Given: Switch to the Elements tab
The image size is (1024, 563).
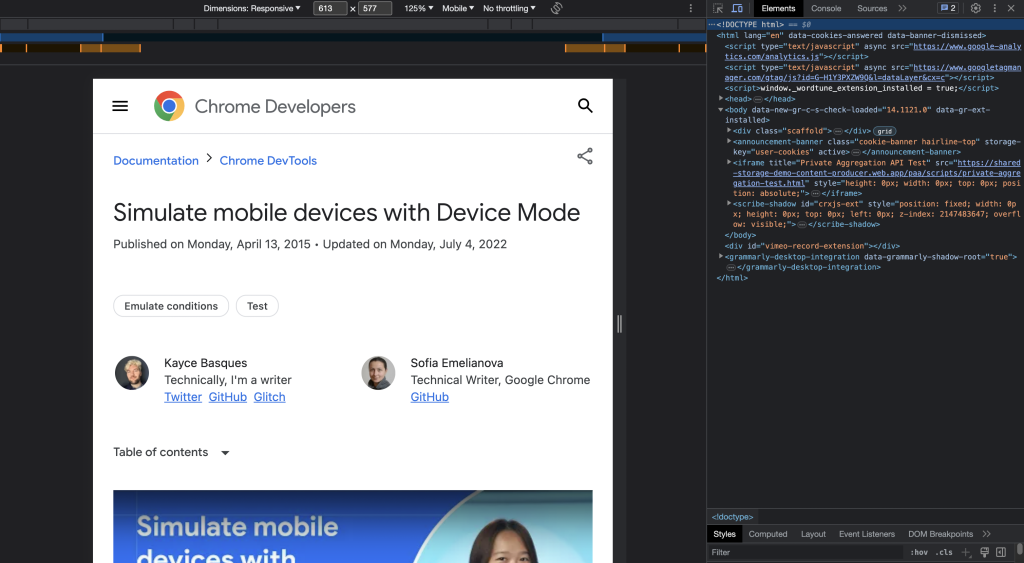Looking at the screenshot, I should [x=778, y=8].
